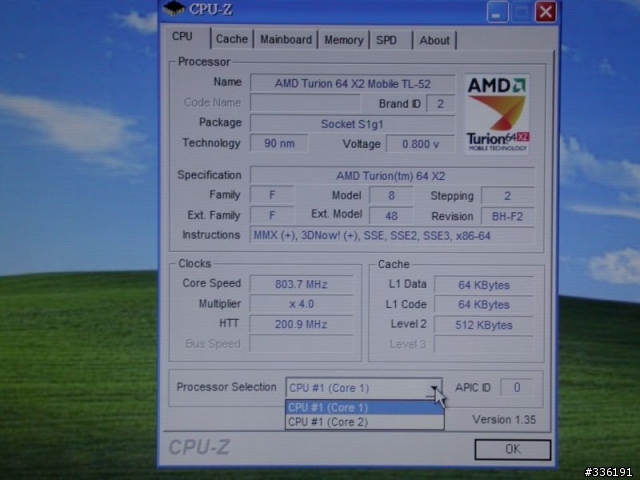Click the CPU-Z chip icon in title bar
The width and height of the screenshot is (640, 480).
point(174,8)
